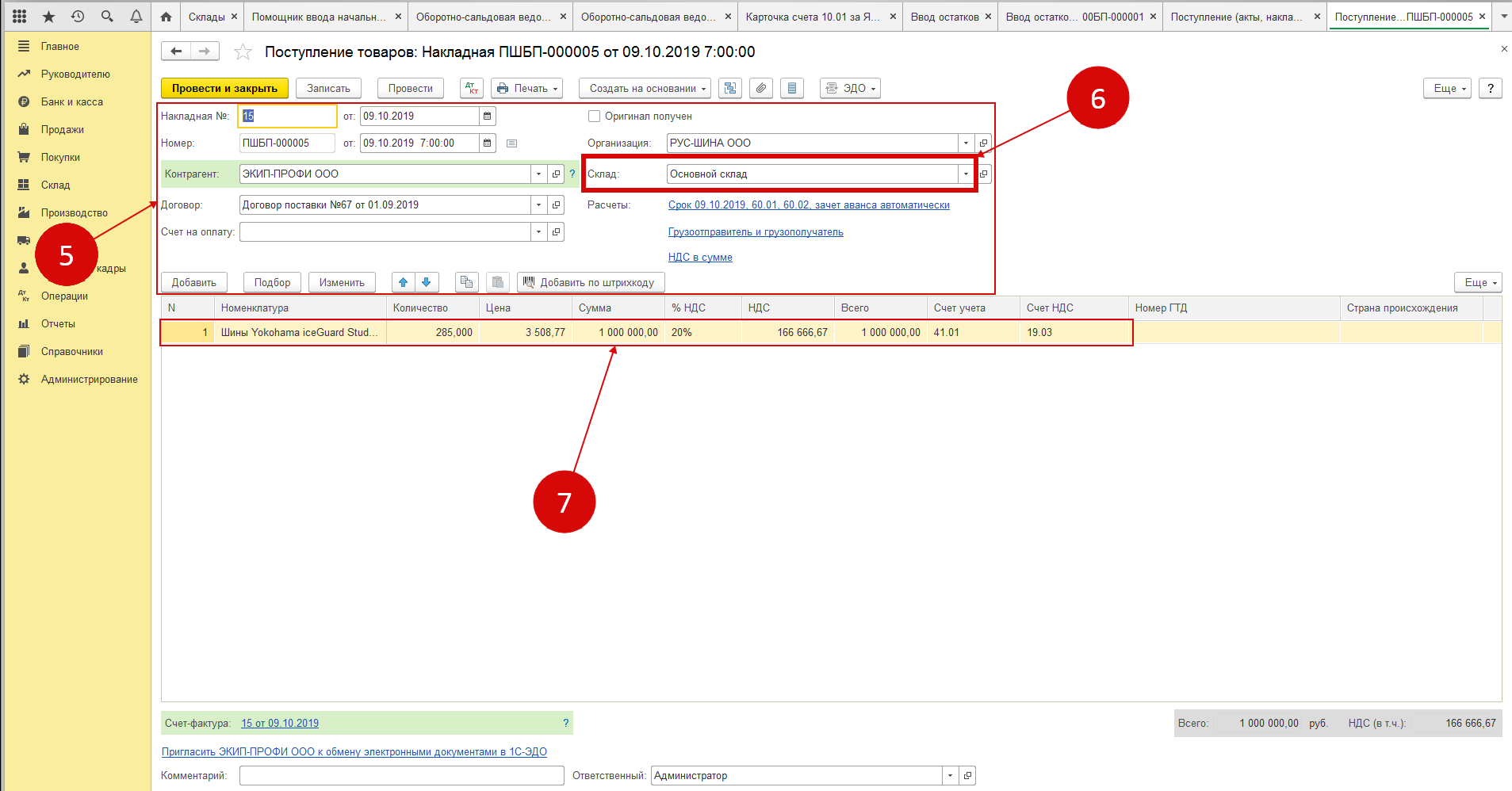Image resolution: width=1512 pixels, height=791 pixels.
Task: Expand Договор dropdown arrow
Action: pos(539,204)
